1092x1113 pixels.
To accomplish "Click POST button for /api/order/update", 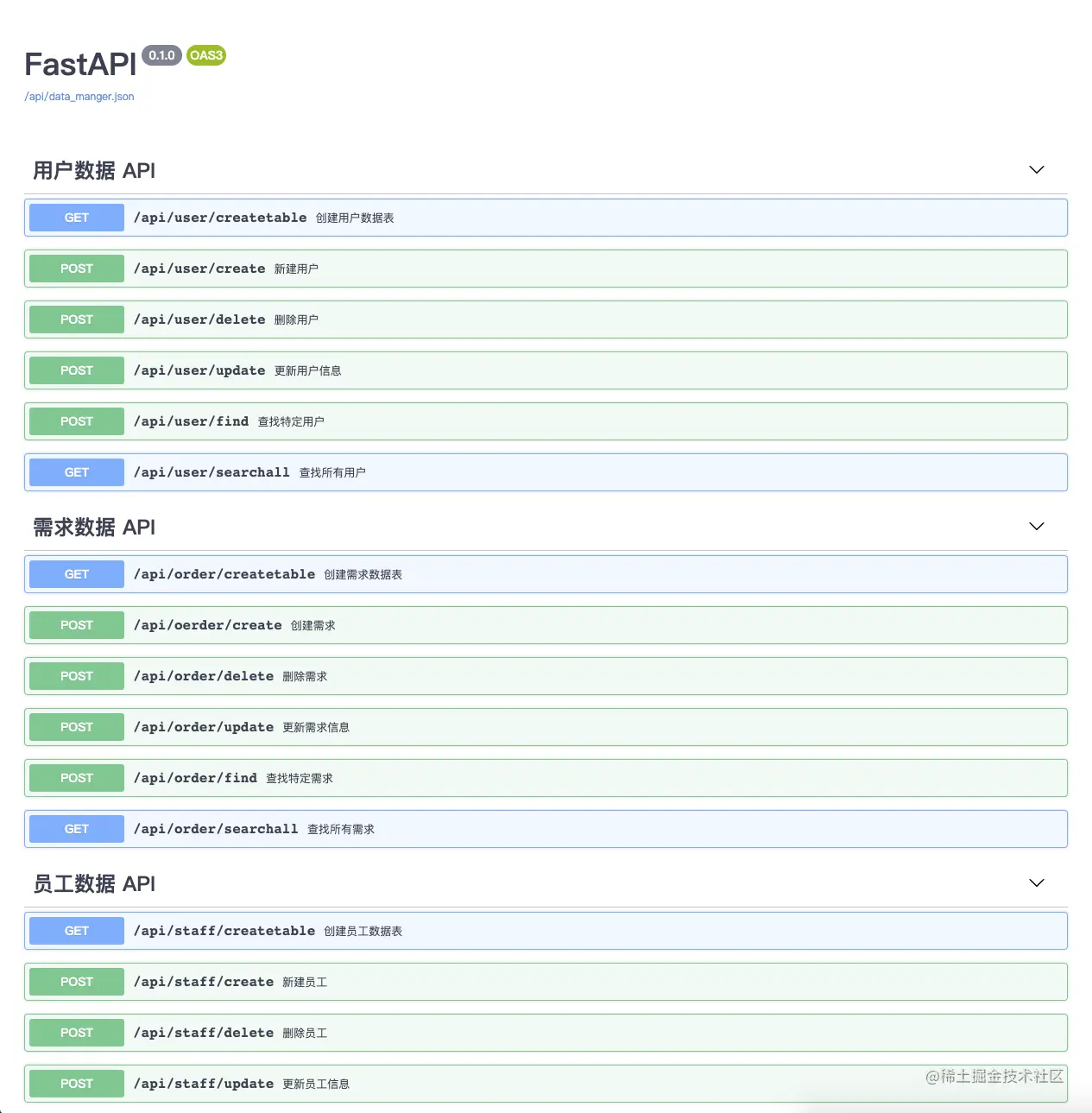I will [x=77, y=727].
